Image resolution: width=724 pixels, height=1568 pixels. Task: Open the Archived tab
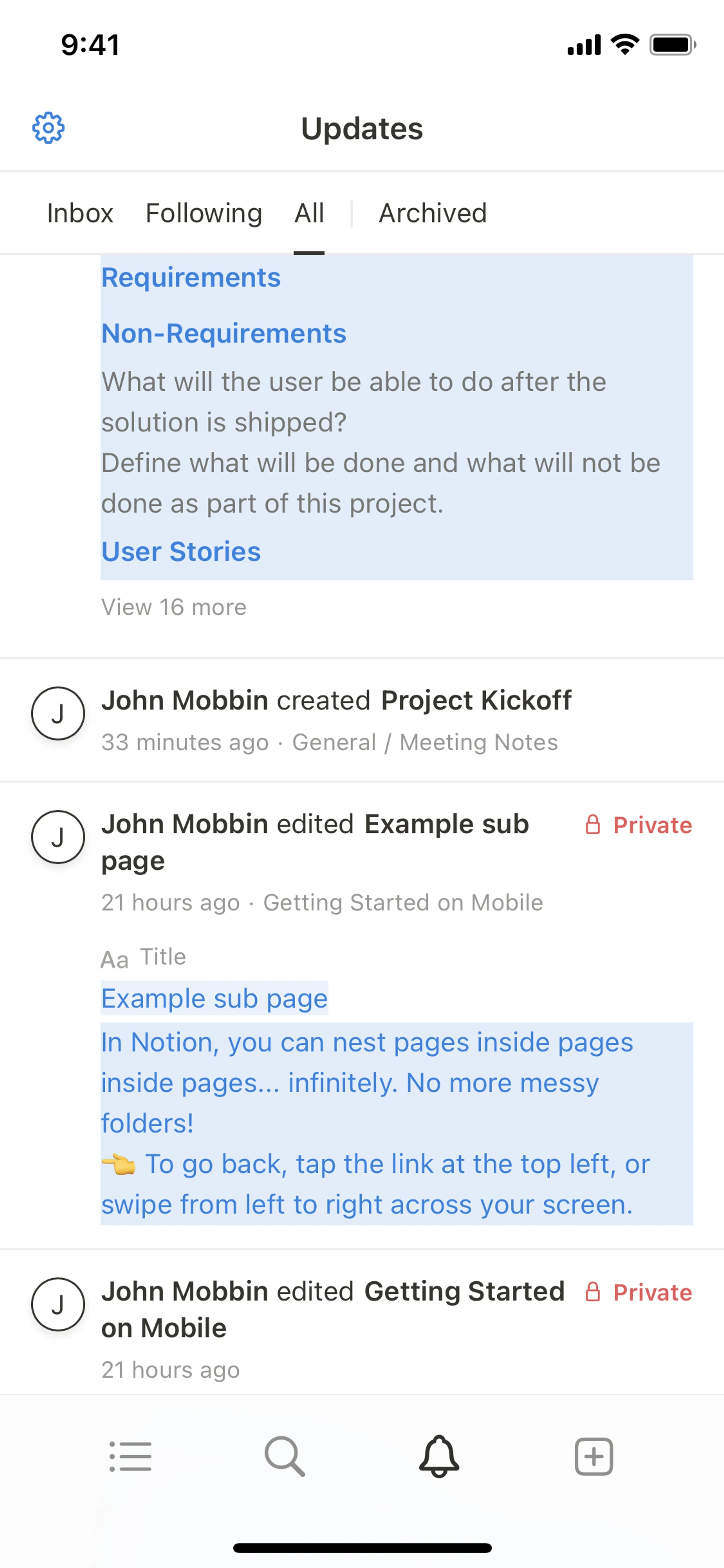[433, 213]
